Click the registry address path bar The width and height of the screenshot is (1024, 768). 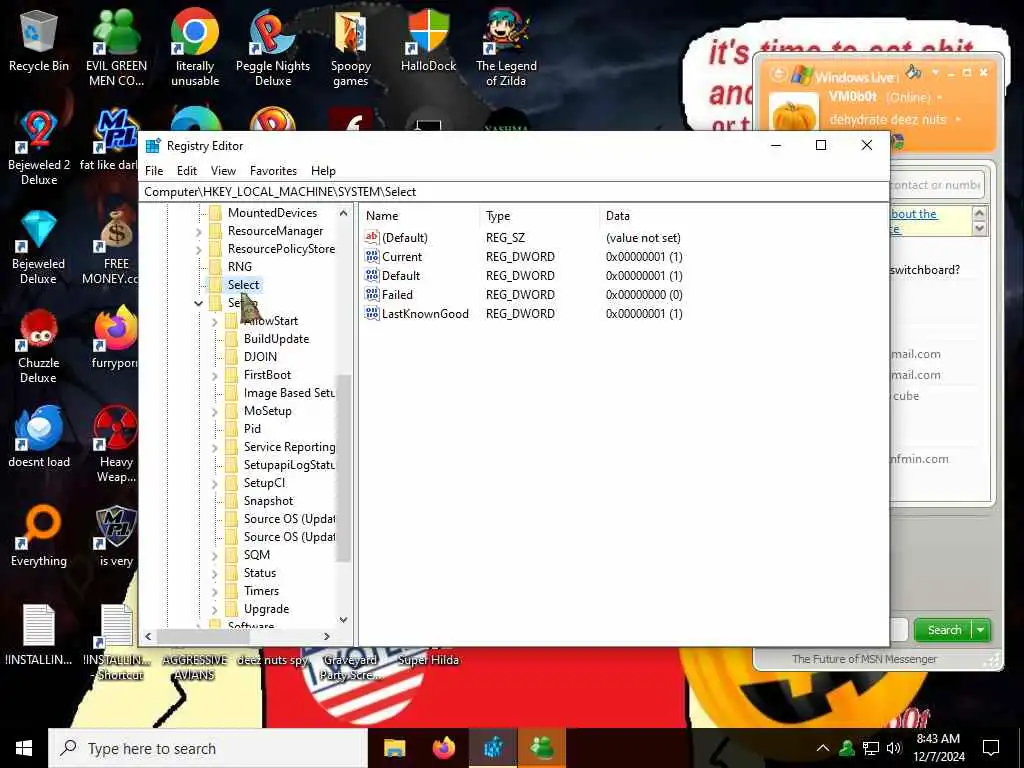pos(514,192)
